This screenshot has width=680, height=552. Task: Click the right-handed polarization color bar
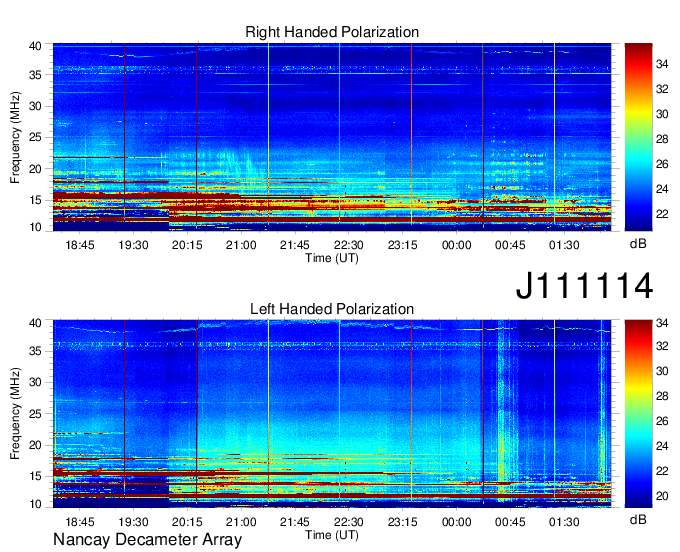tap(638, 137)
